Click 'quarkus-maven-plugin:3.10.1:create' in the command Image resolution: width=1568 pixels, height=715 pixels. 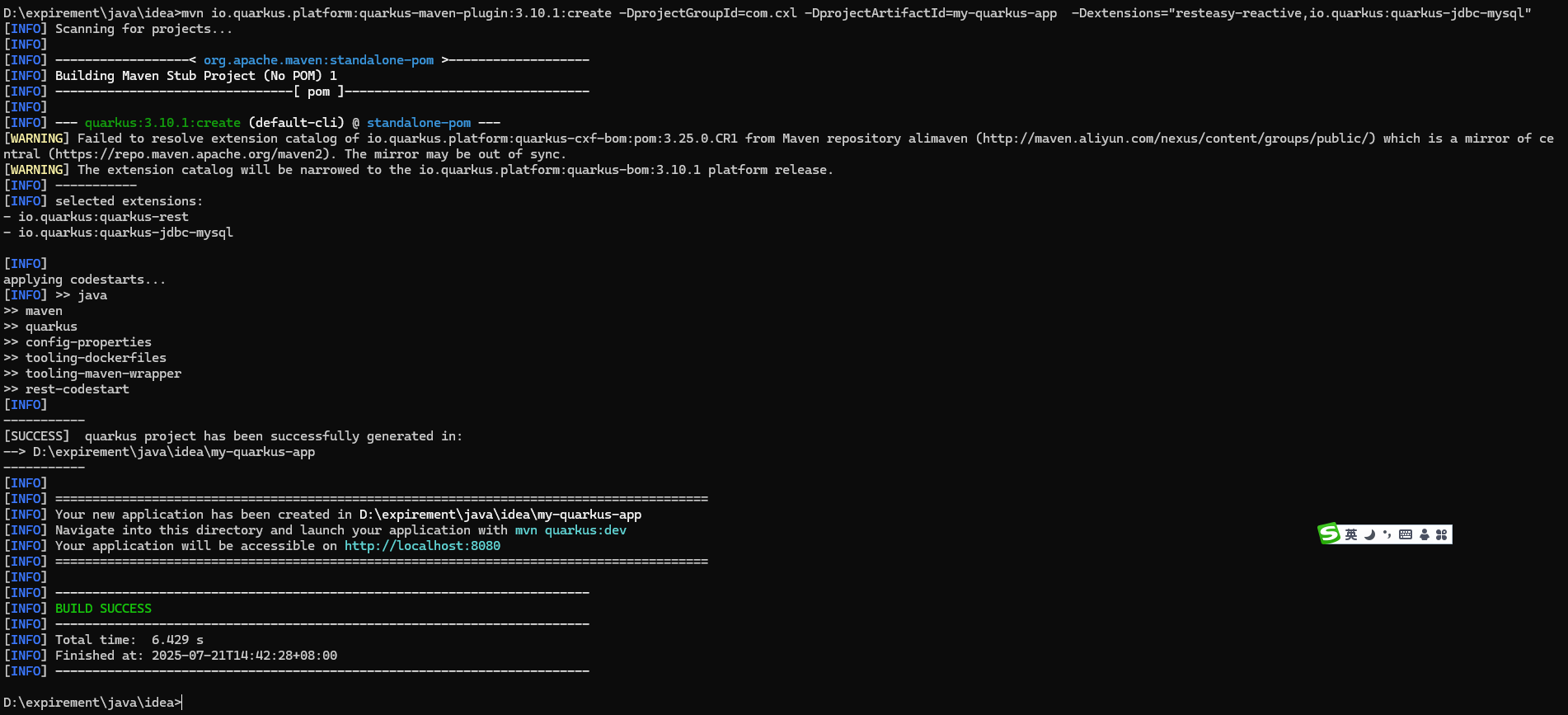pos(486,13)
